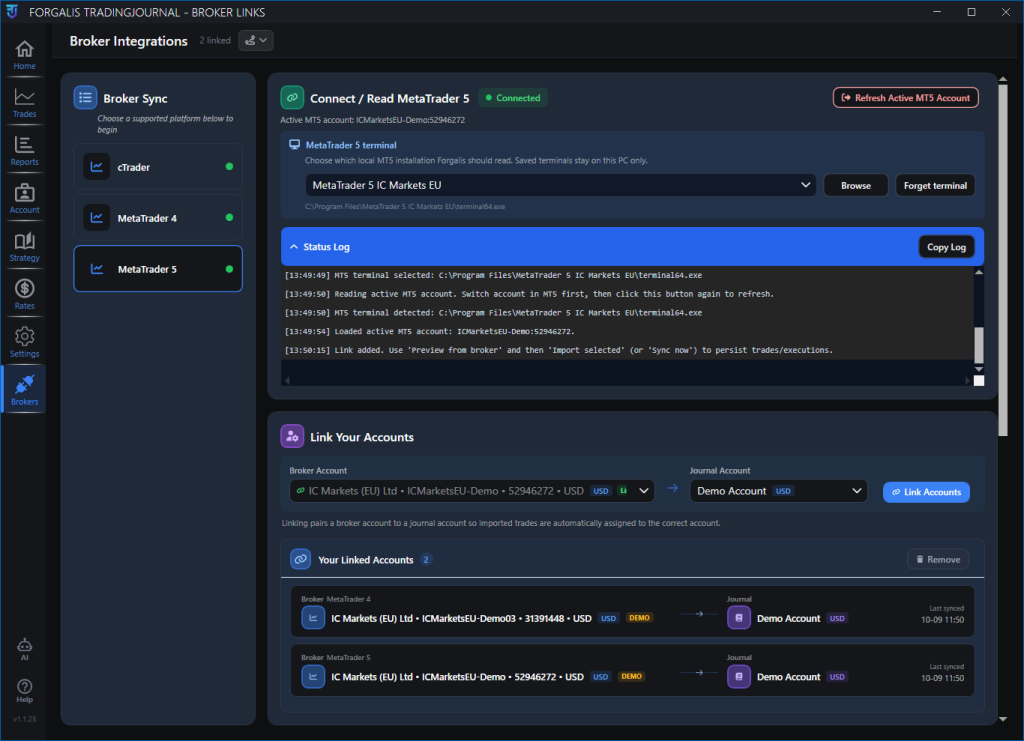Click the '2 linked' count text

[215, 40]
